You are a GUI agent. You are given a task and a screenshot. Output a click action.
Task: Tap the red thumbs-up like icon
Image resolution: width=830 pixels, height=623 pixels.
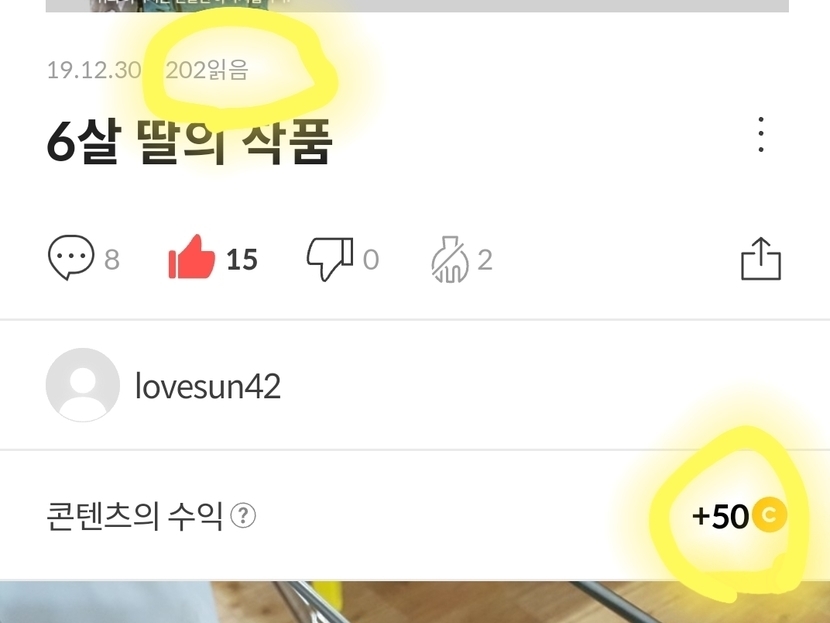click(192, 257)
